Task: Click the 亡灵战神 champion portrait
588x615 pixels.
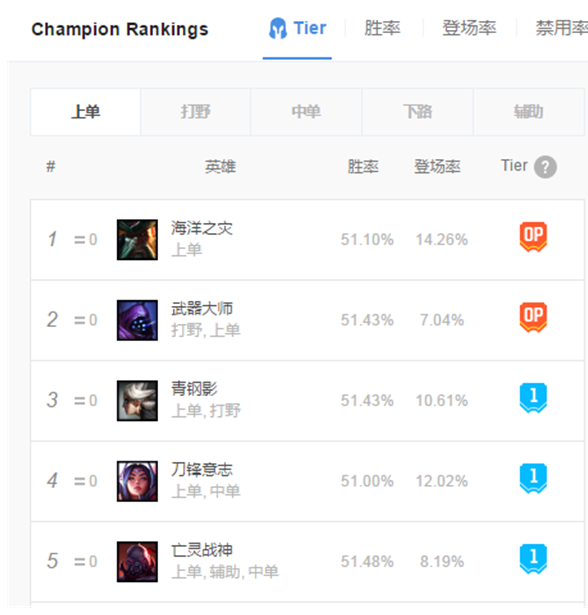Action: (137, 562)
